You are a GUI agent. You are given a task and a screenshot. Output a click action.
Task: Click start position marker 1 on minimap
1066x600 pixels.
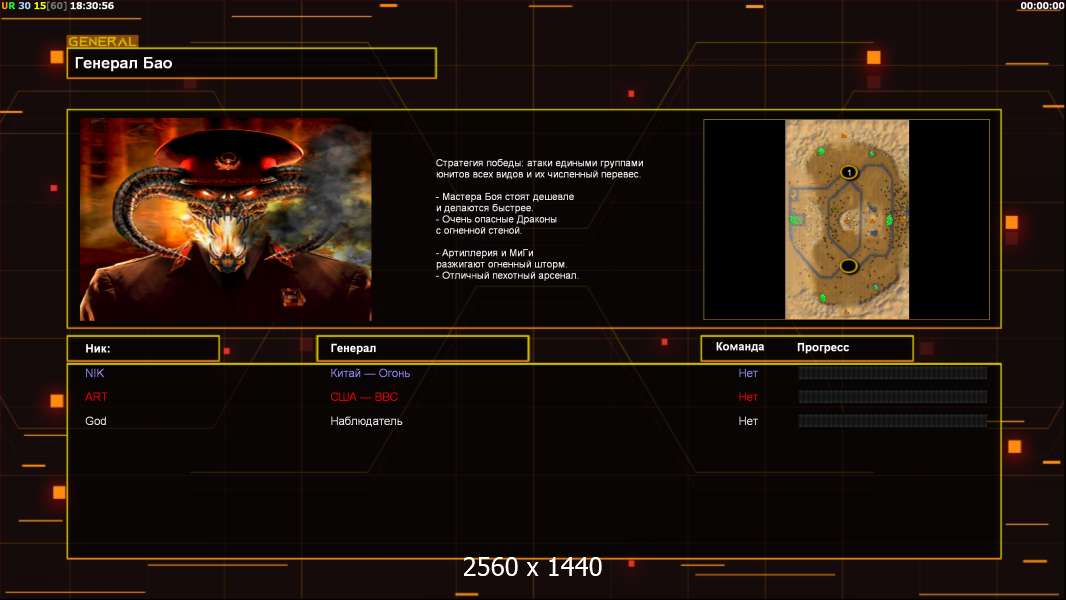[849, 172]
